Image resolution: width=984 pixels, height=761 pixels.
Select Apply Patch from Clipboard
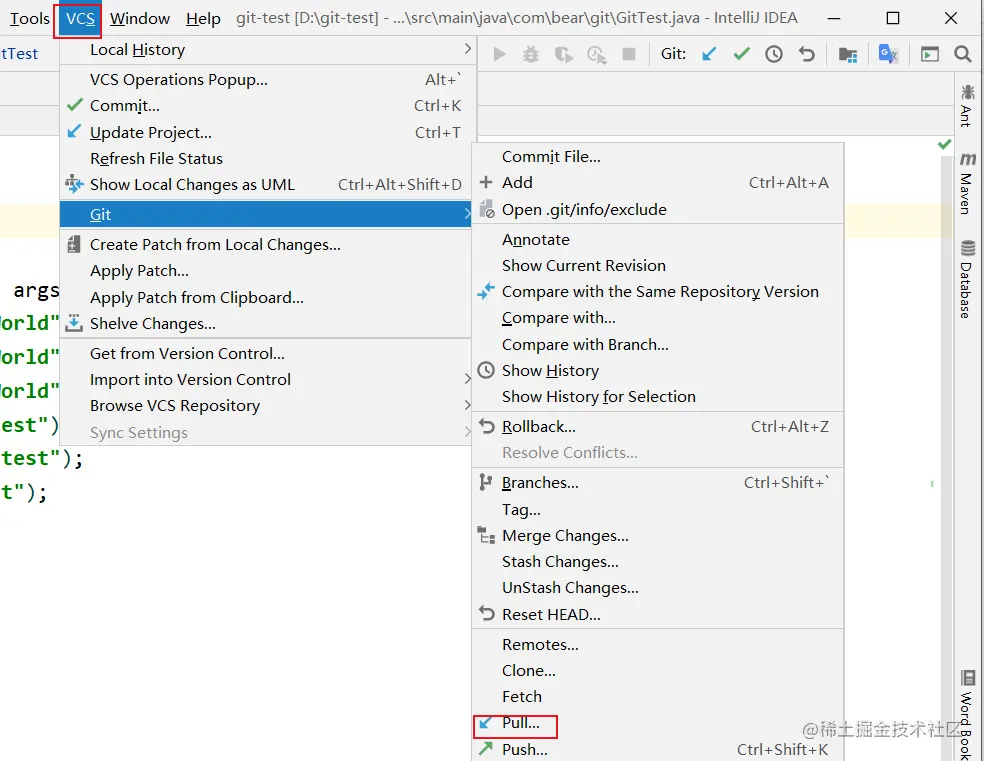pyautogui.click(x=265, y=297)
